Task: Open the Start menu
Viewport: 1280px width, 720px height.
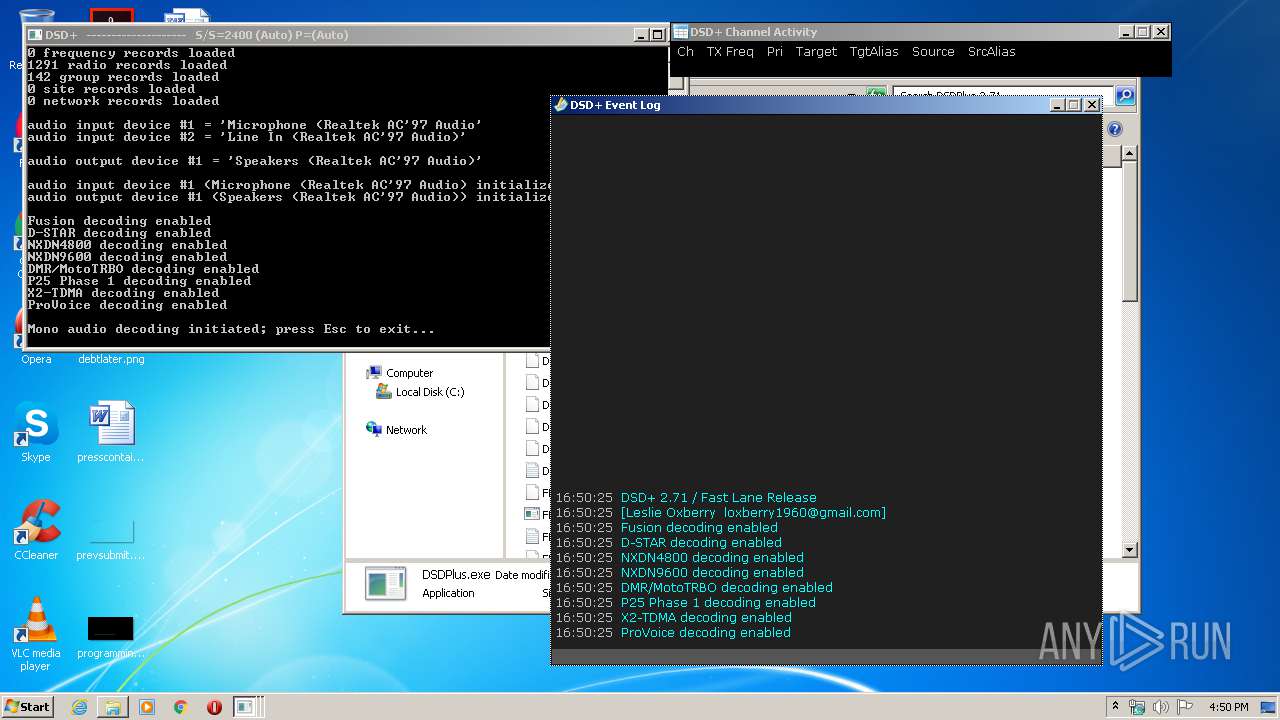Action: point(27,707)
